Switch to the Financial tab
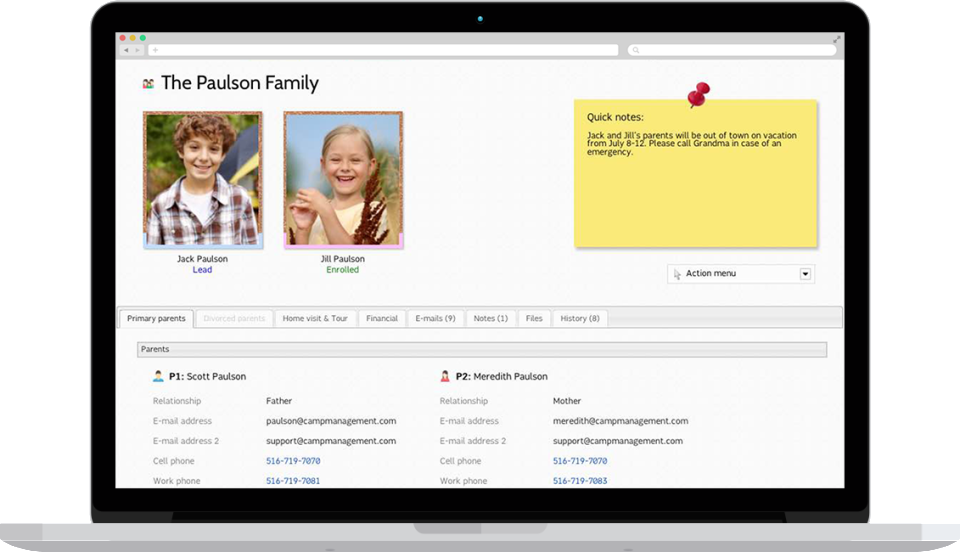 (381, 318)
